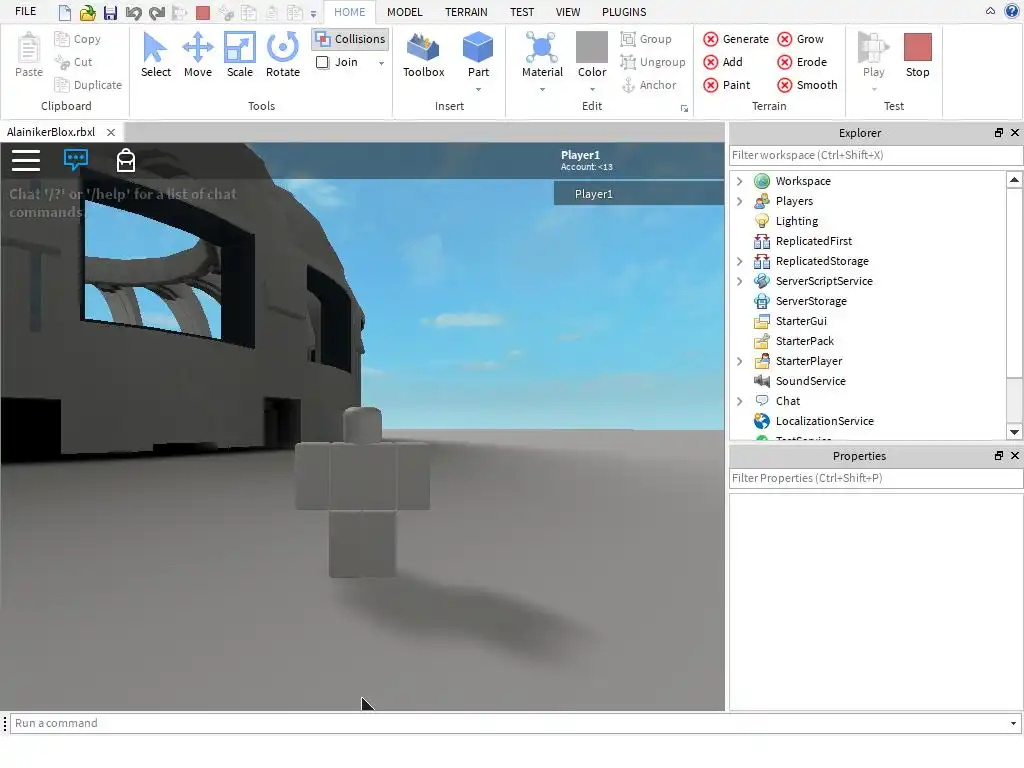Image resolution: width=1024 pixels, height=768 pixels.
Task: Expand the ReplicatedStorage tree node
Action: pyautogui.click(x=739, y=261)
